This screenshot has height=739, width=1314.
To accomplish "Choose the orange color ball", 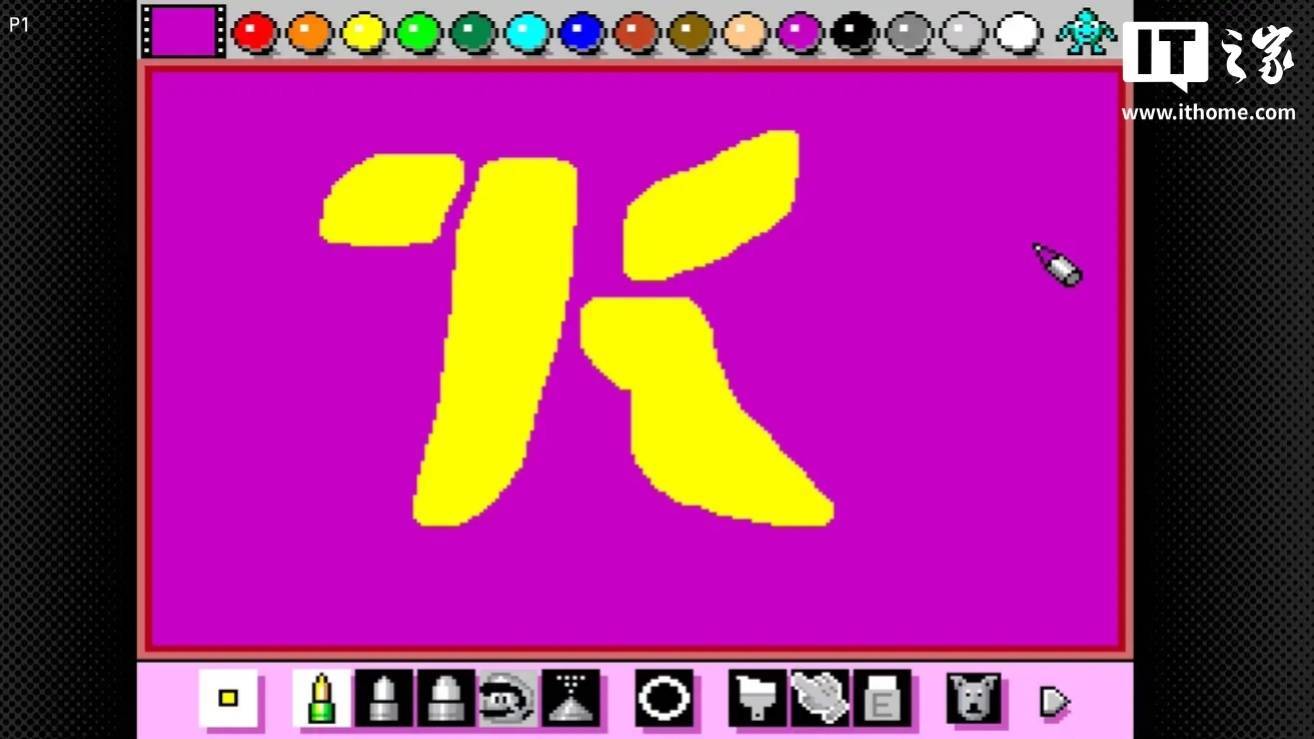I will pyautogui.click(x=309, y=32).
